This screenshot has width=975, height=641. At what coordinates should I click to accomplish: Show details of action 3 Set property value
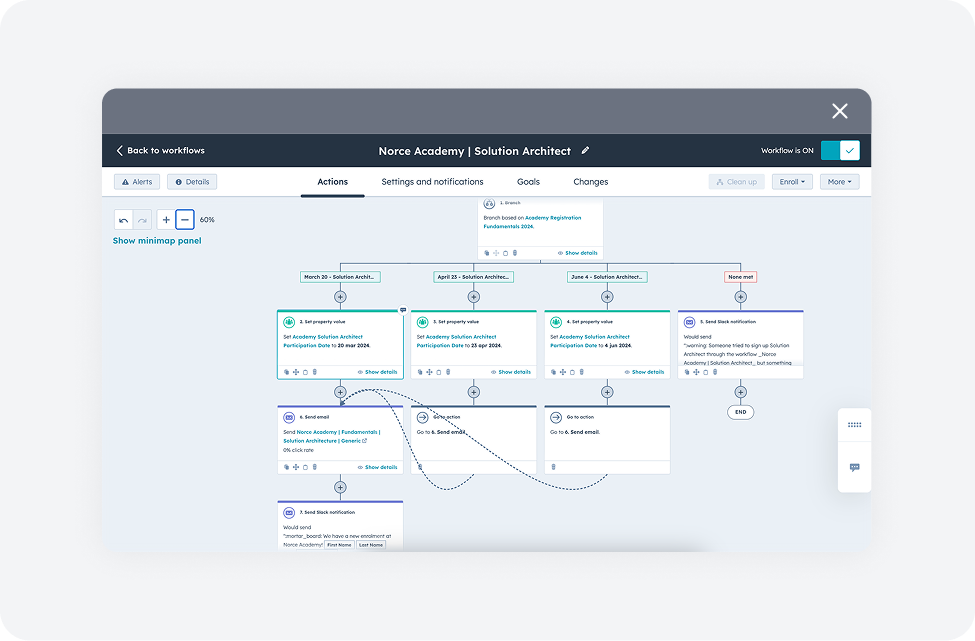(511, 372)
